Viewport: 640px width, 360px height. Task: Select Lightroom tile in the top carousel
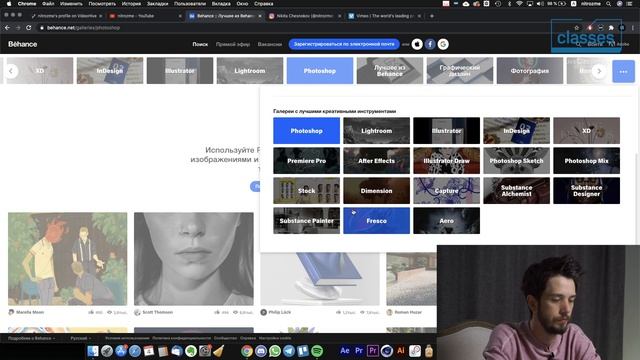click(x=250, y=71)
